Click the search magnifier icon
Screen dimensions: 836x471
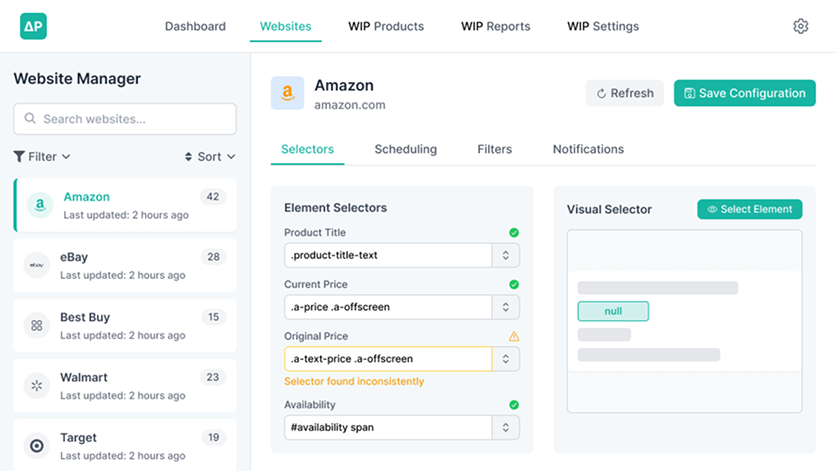[30, 118]
